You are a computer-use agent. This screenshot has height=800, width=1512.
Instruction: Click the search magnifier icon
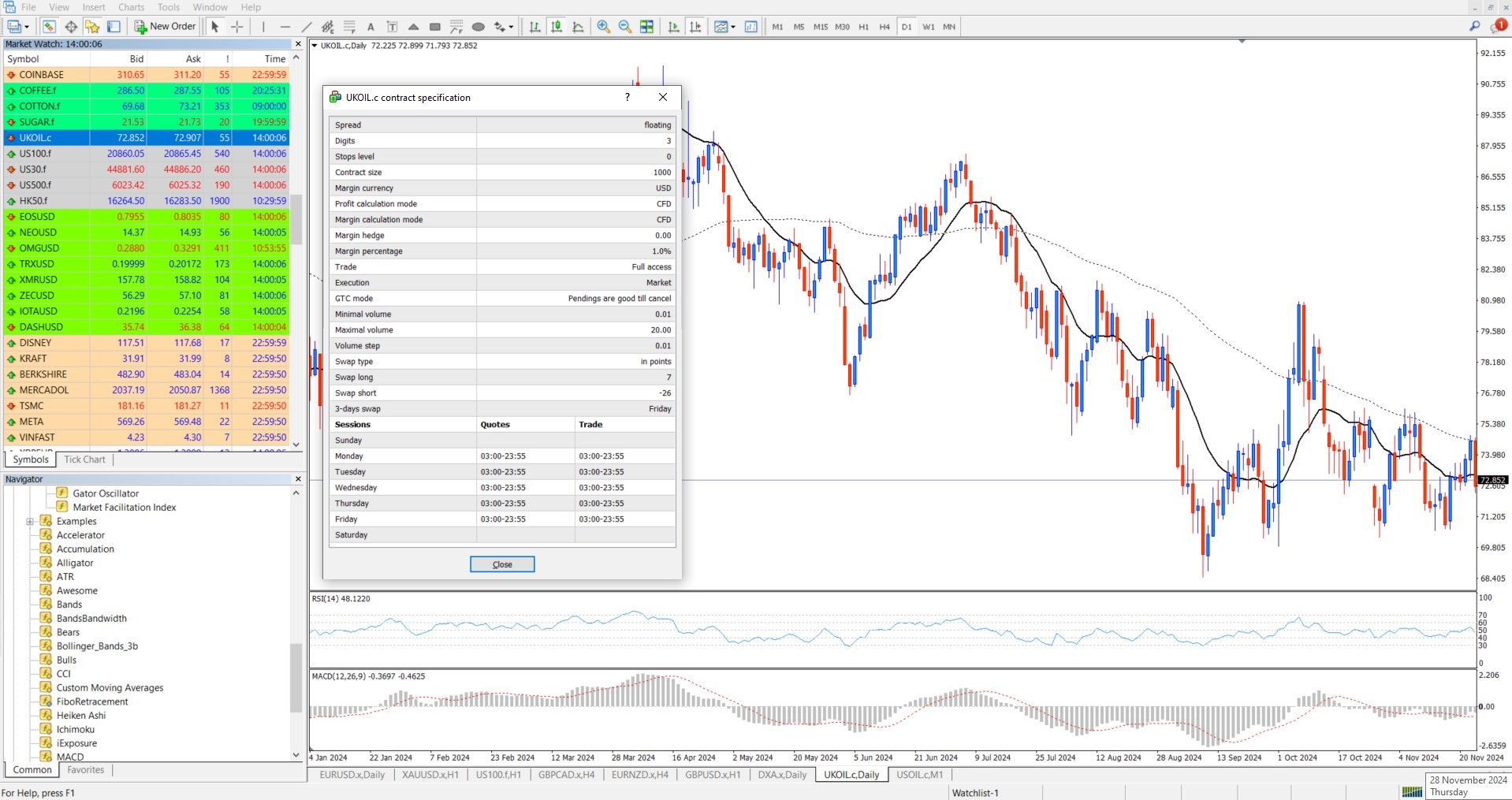click(1474, 26)
